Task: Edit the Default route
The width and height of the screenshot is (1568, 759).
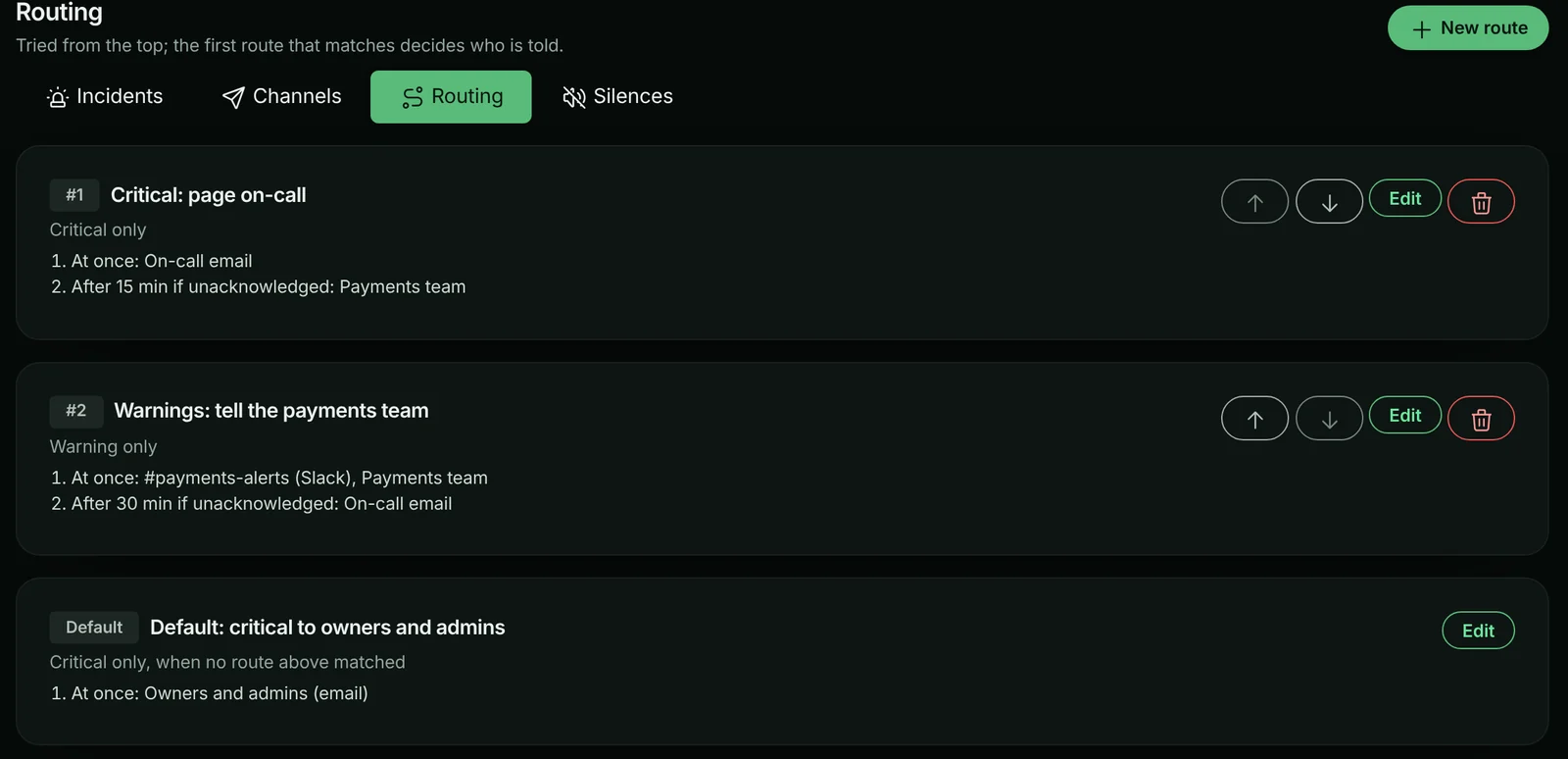Action: click(x=1478, y=631)
